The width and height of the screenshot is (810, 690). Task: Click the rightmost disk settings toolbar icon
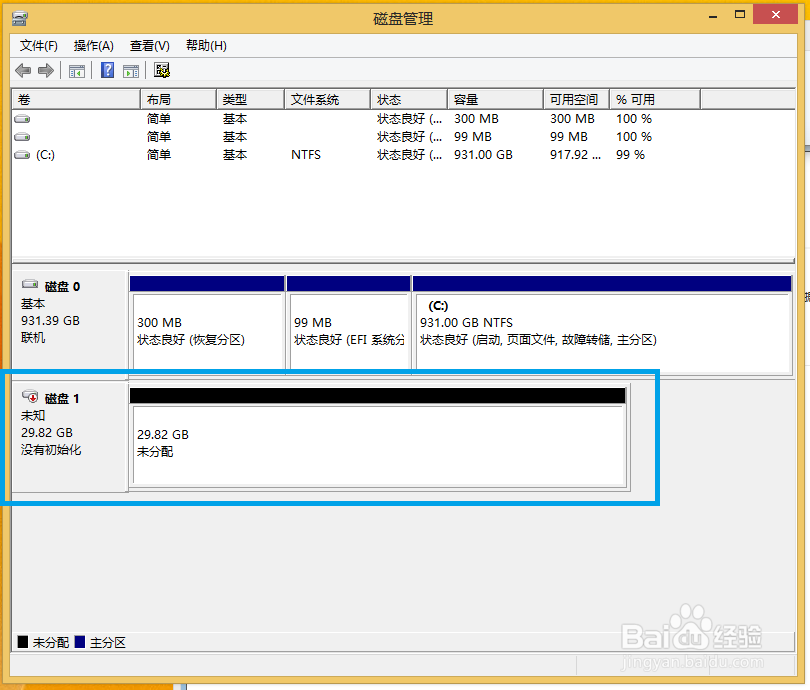(x=161, y=70)
